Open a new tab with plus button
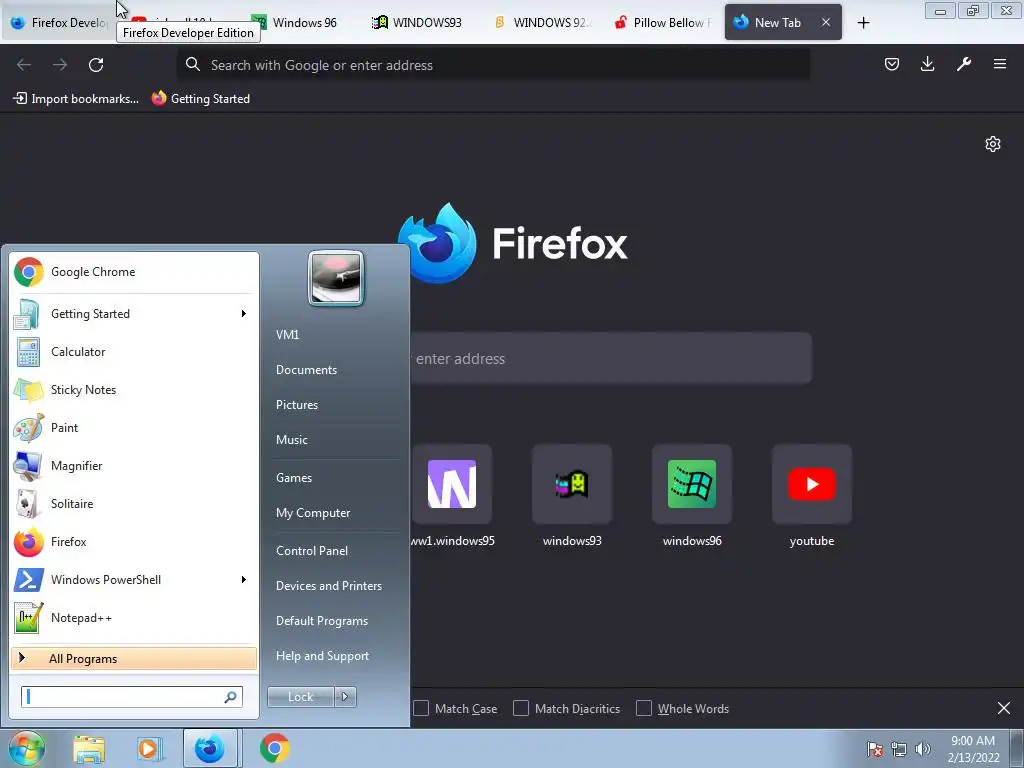 (863, 23)
